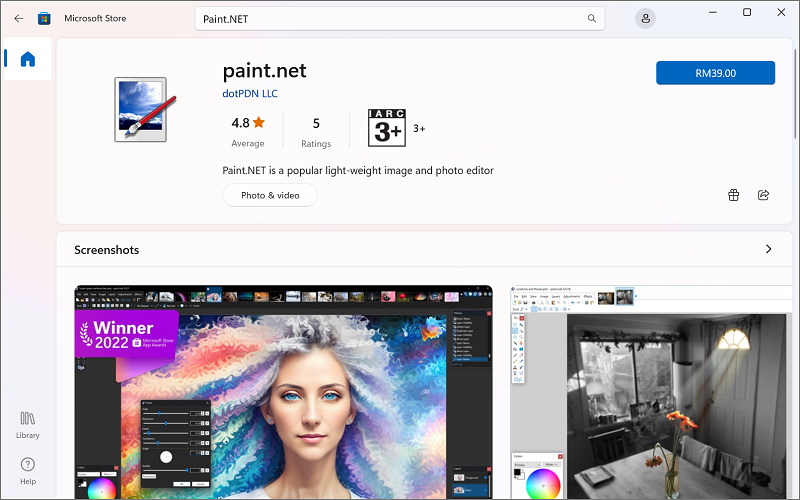
Task: Click the IARC 3+ rating badge
Action: (x=387, y=128)
